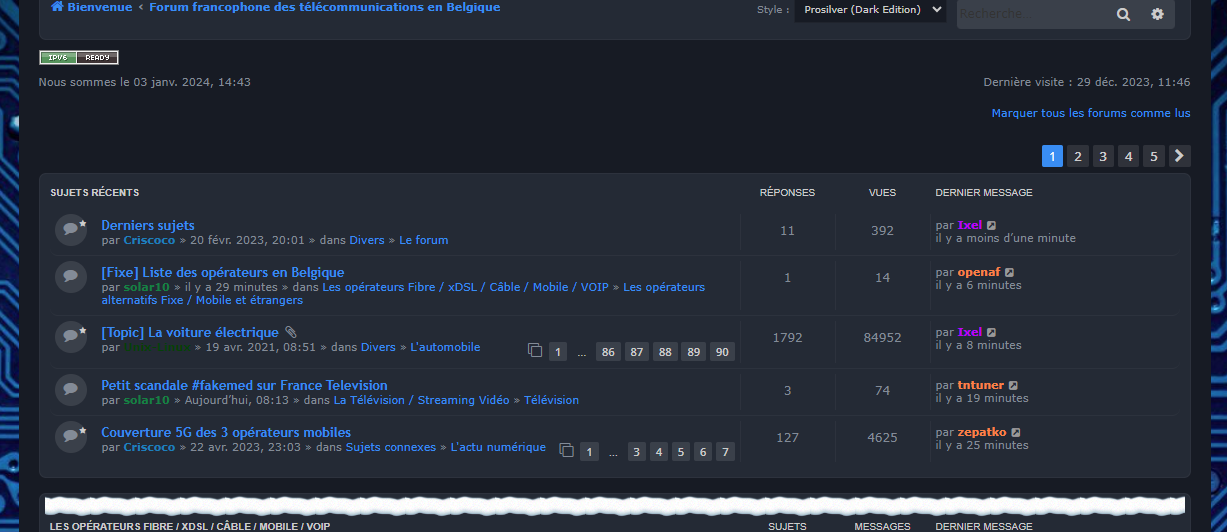Open solar10 profile in Liste des opérateurs row

click(146, 287)
